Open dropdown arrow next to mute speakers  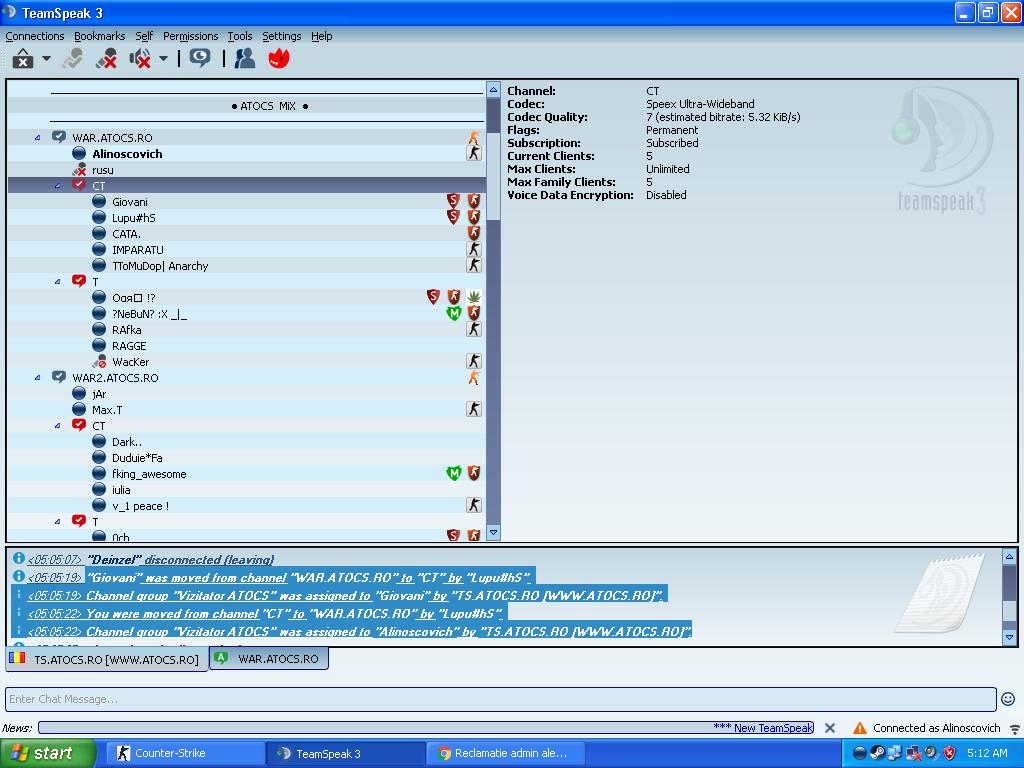(163, 58)
